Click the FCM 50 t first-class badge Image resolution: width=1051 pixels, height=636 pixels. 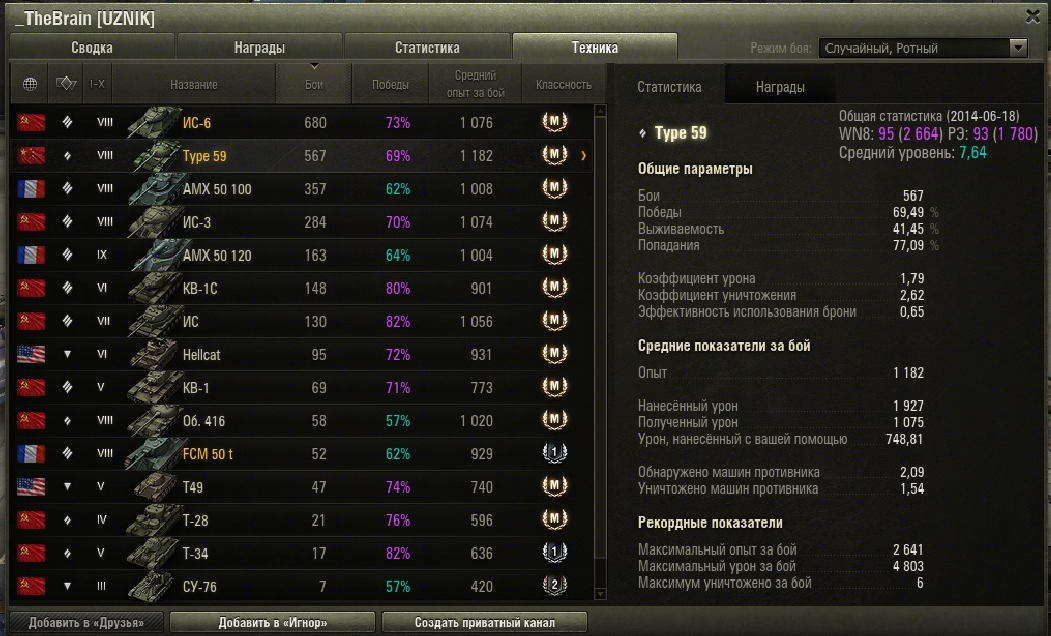click(554, 454)
